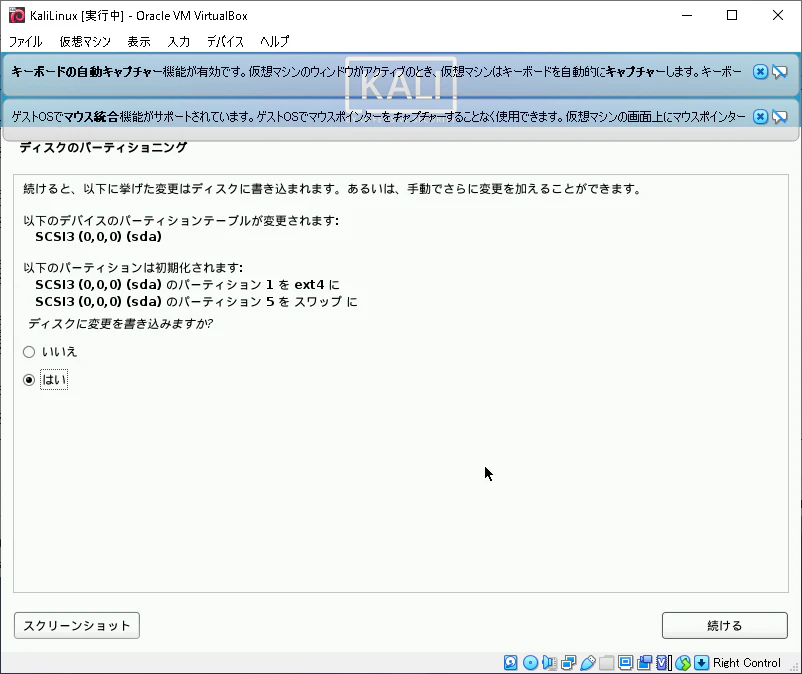Close the VirtualBox window
The image size is (802, 674).
coord(777,15)
